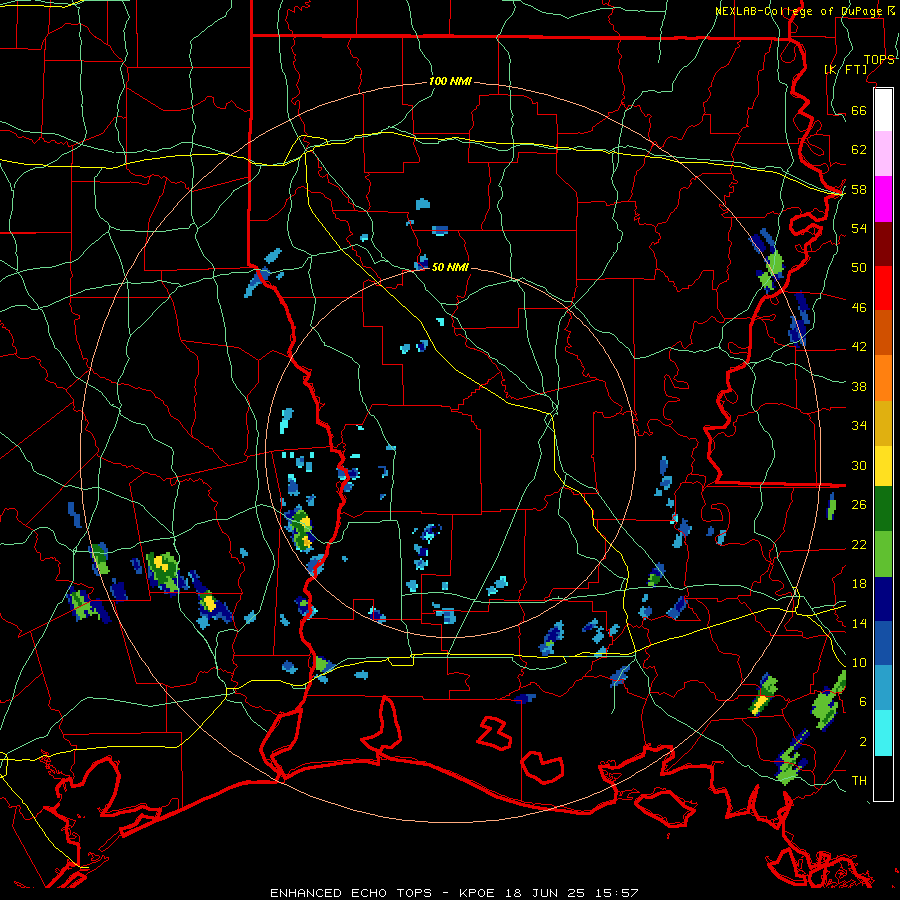Click the legend value 62
Screen dimensions: 900x900
pyautogui.click(x=859, y=150)
